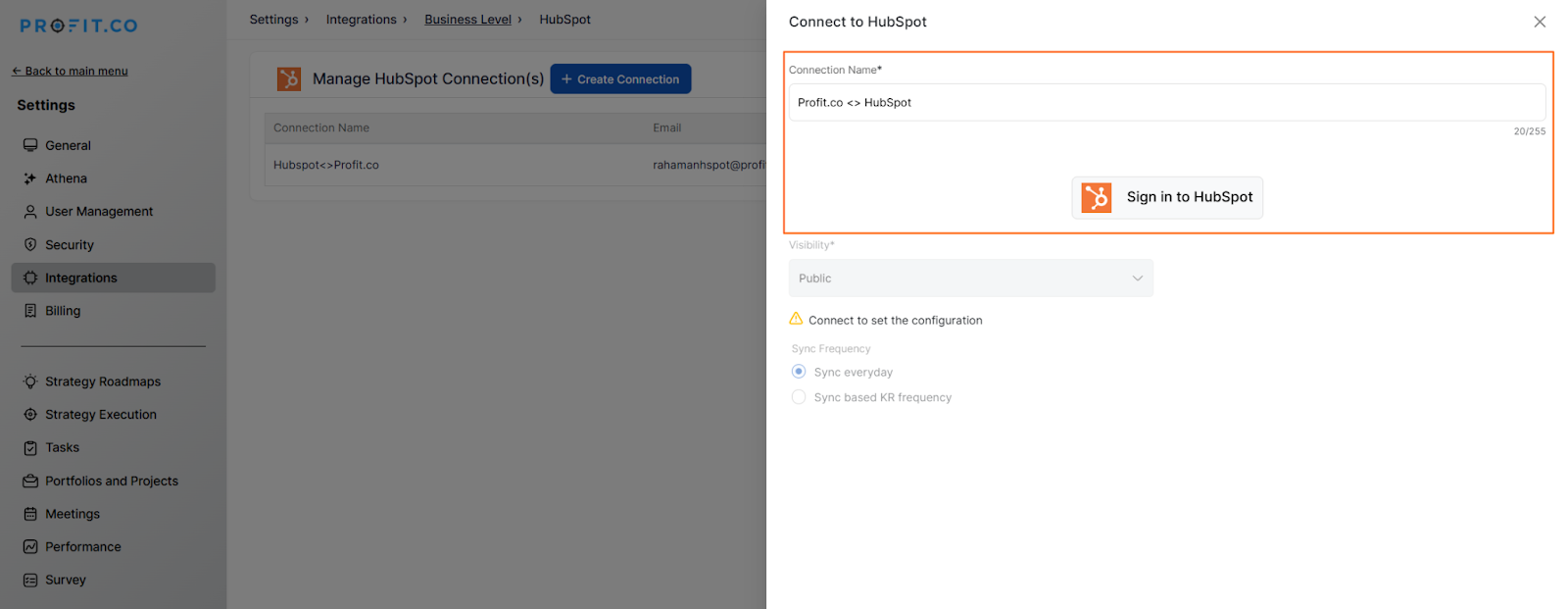The height and width of the screenshot is (609, 1568).
Task: Click the Integrations gear icon
Action: [30, 278]
